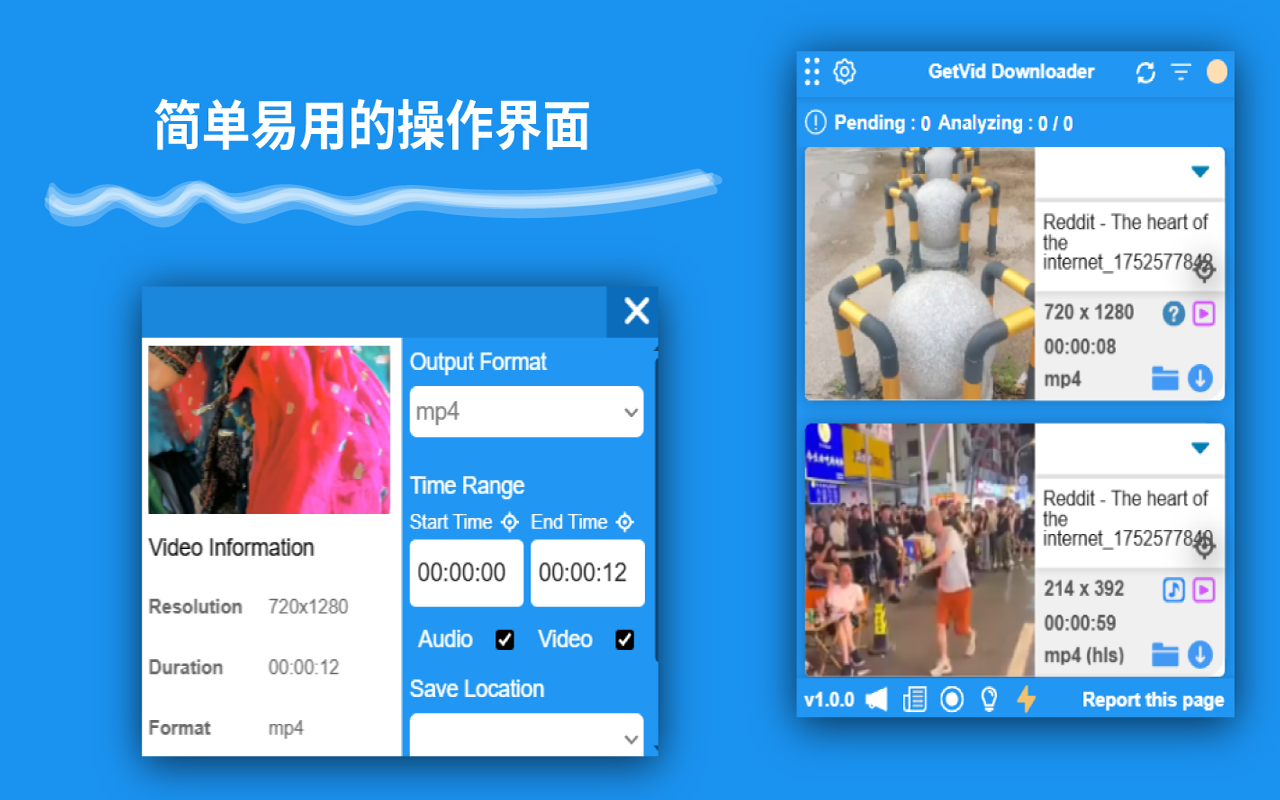This screenshot has width=1280, height=800.
Task: Download the 00:00:08 mp4 video
Action: tap(1200, 379)
